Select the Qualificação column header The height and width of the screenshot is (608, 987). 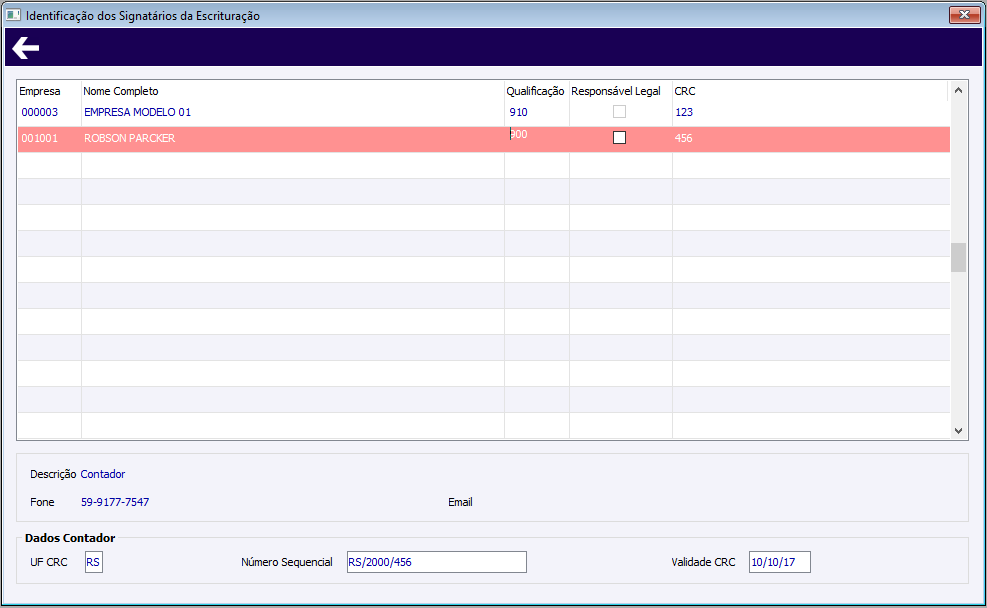coord(535,91)
